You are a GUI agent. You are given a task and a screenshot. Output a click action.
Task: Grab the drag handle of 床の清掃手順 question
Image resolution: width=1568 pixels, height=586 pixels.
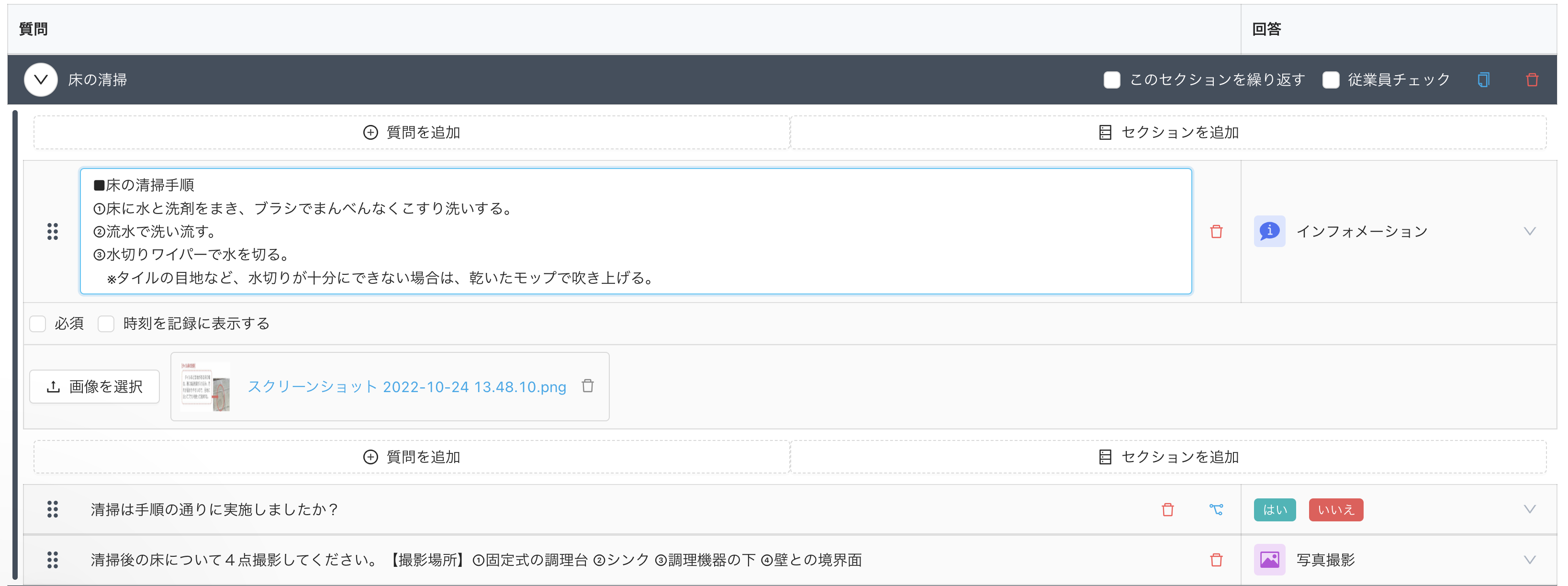click(53, 231)
